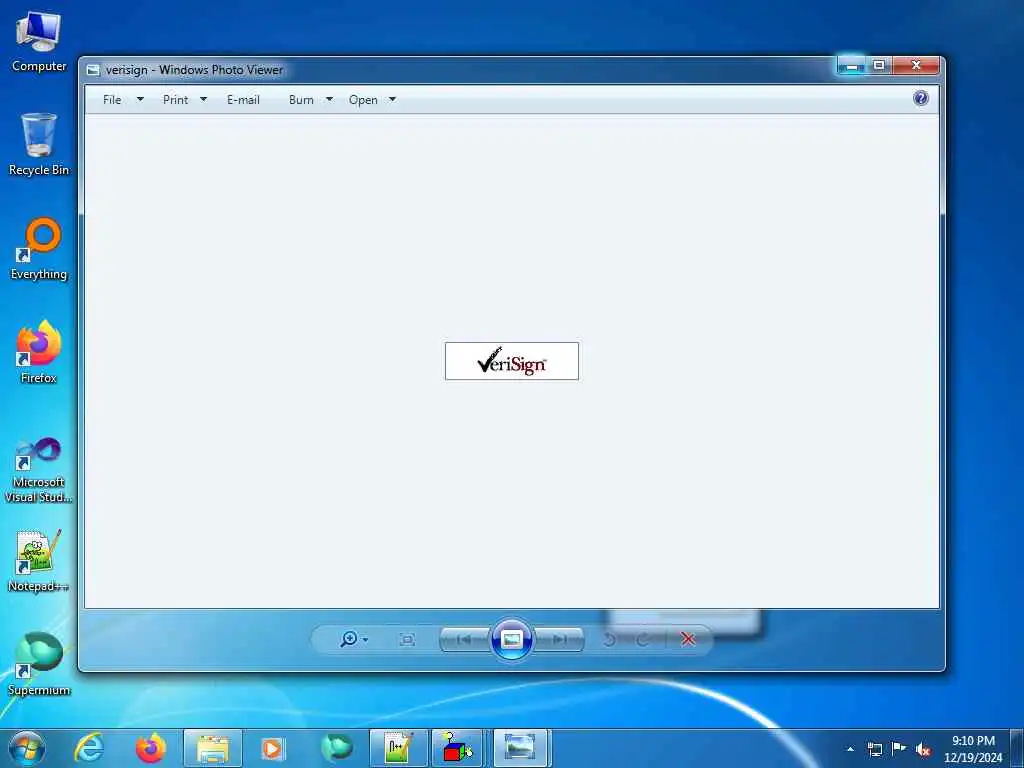Click the Photo Viewer title bar icon

(x=93, y=70)
